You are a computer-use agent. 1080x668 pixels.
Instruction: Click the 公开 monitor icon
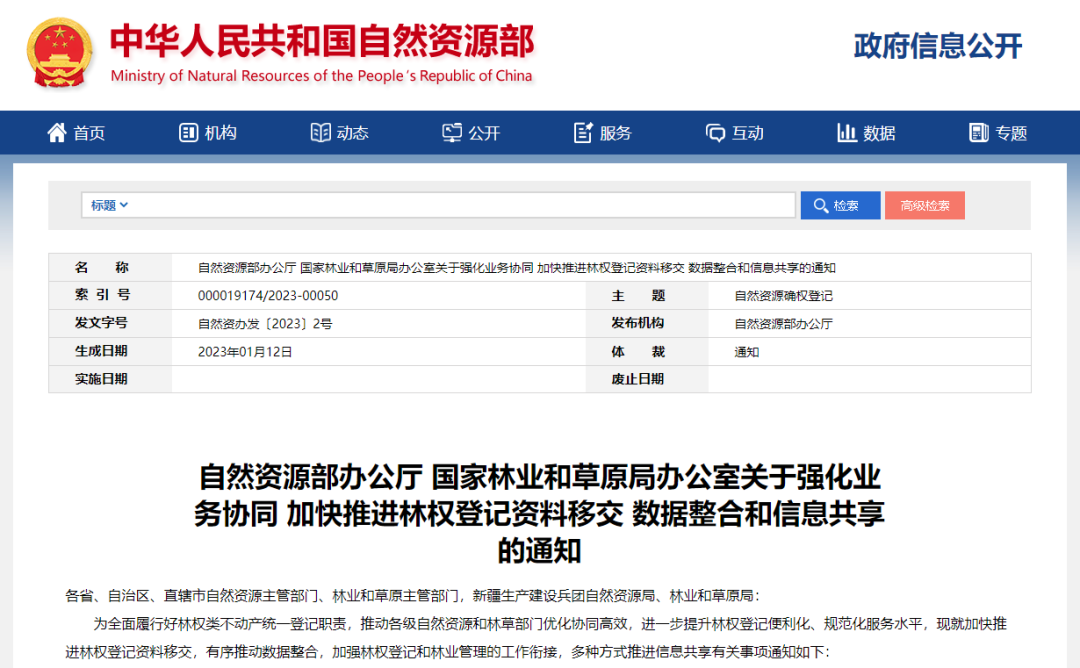(x=452, y=132)
